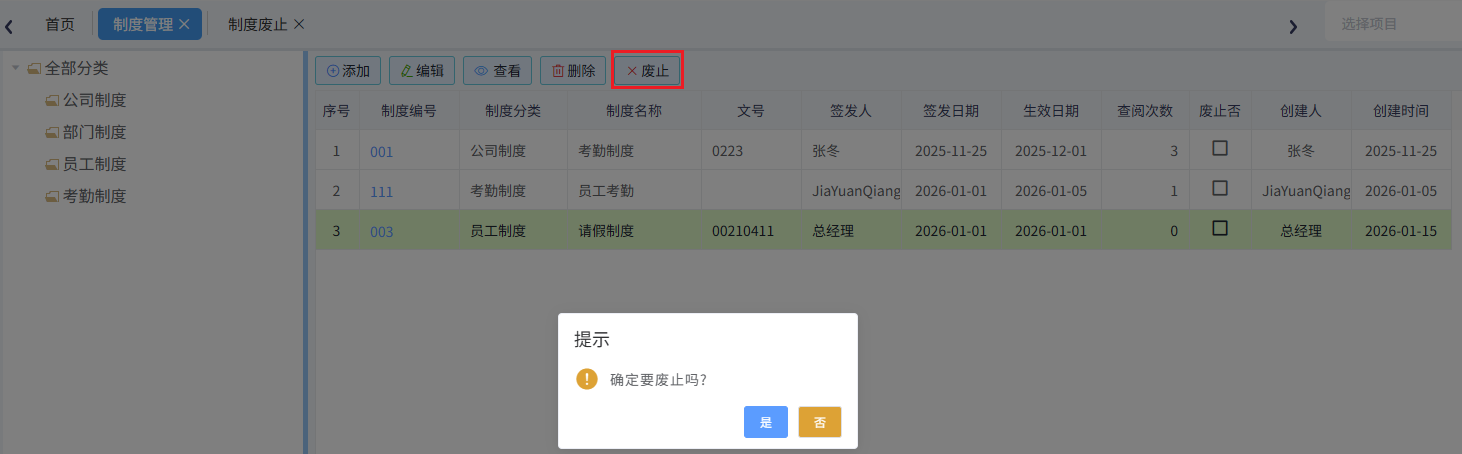
Task: Click the 编辑 (edit) pencil button
Action: tap(422, 71)
